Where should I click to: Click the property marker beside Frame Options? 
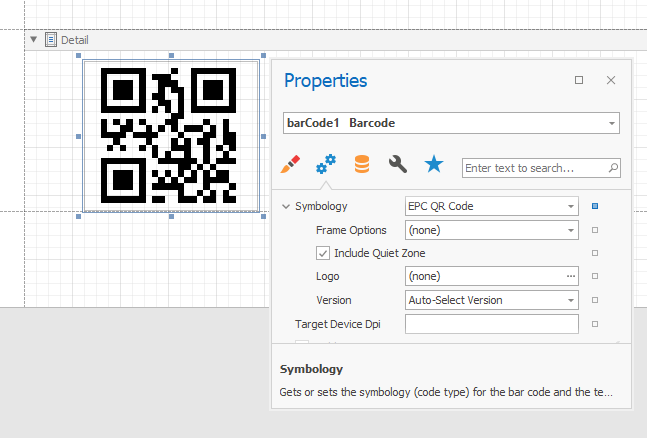click(595, 230)
